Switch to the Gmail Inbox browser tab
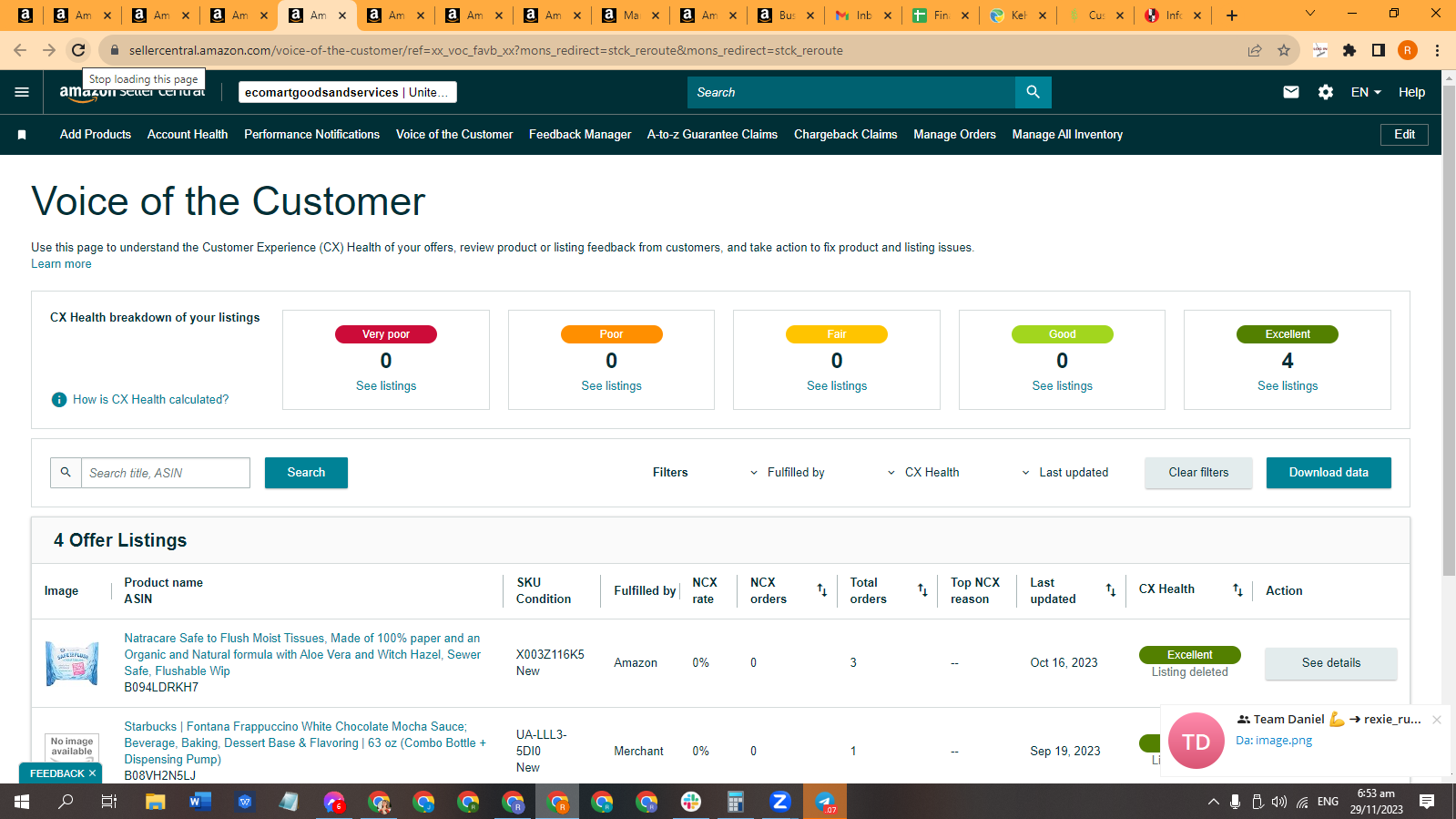This screenshot has height=819, width=1456. 862,15
